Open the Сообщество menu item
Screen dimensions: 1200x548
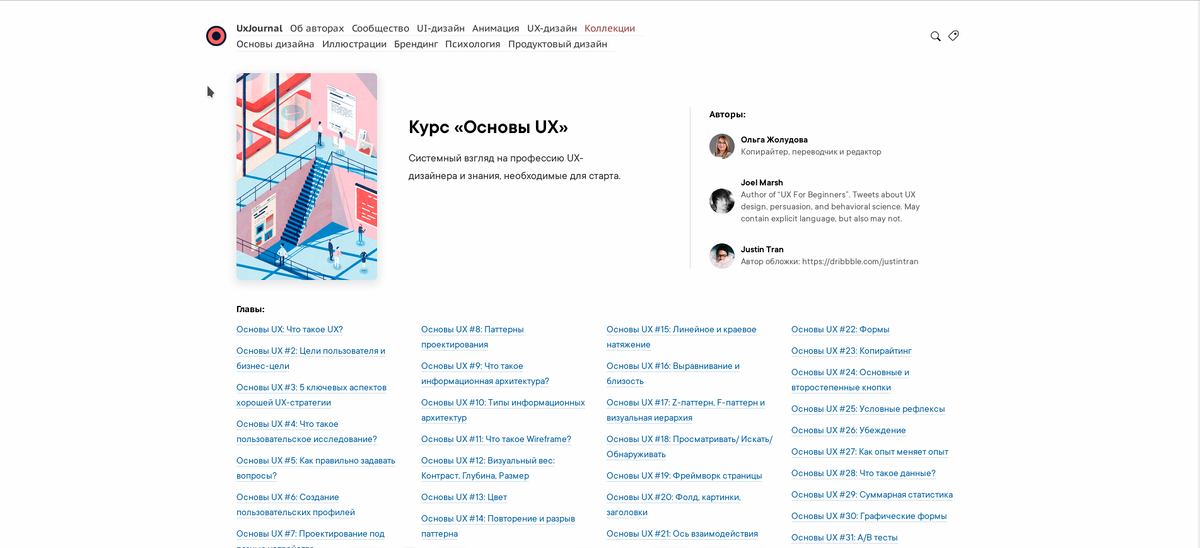click(x=381, y=28)
